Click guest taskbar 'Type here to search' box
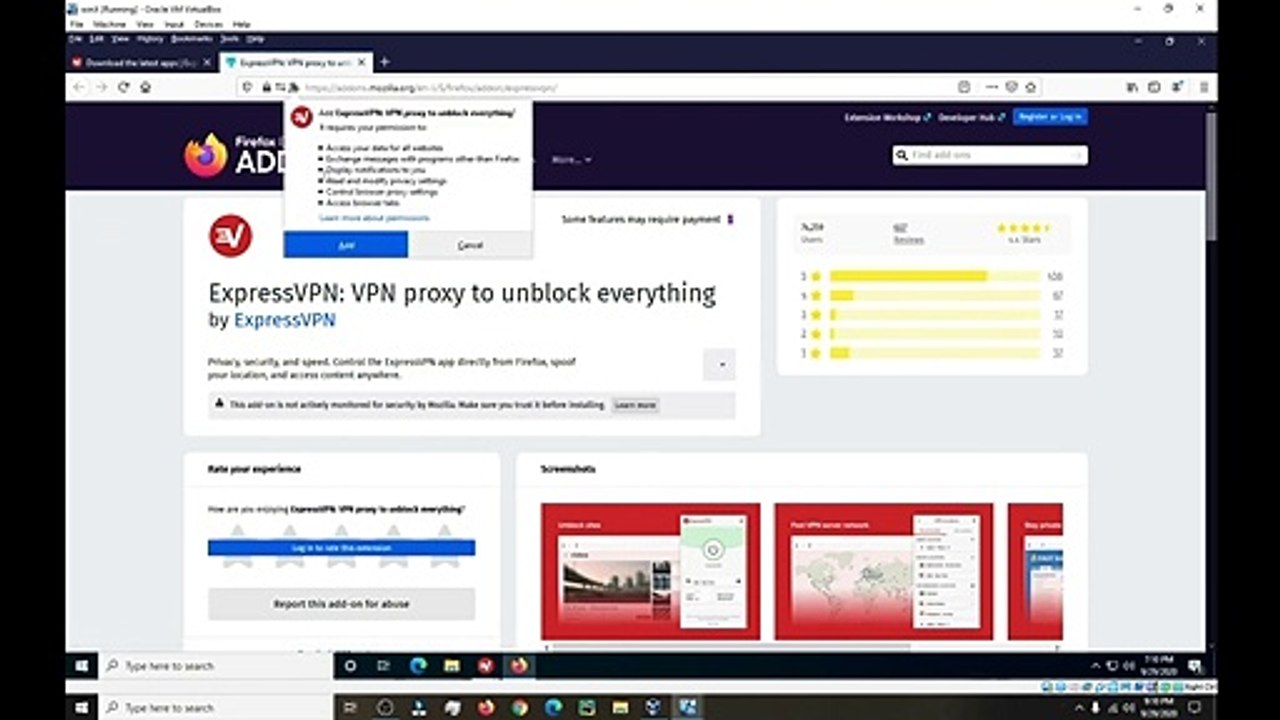 click(x=216, y=666)
